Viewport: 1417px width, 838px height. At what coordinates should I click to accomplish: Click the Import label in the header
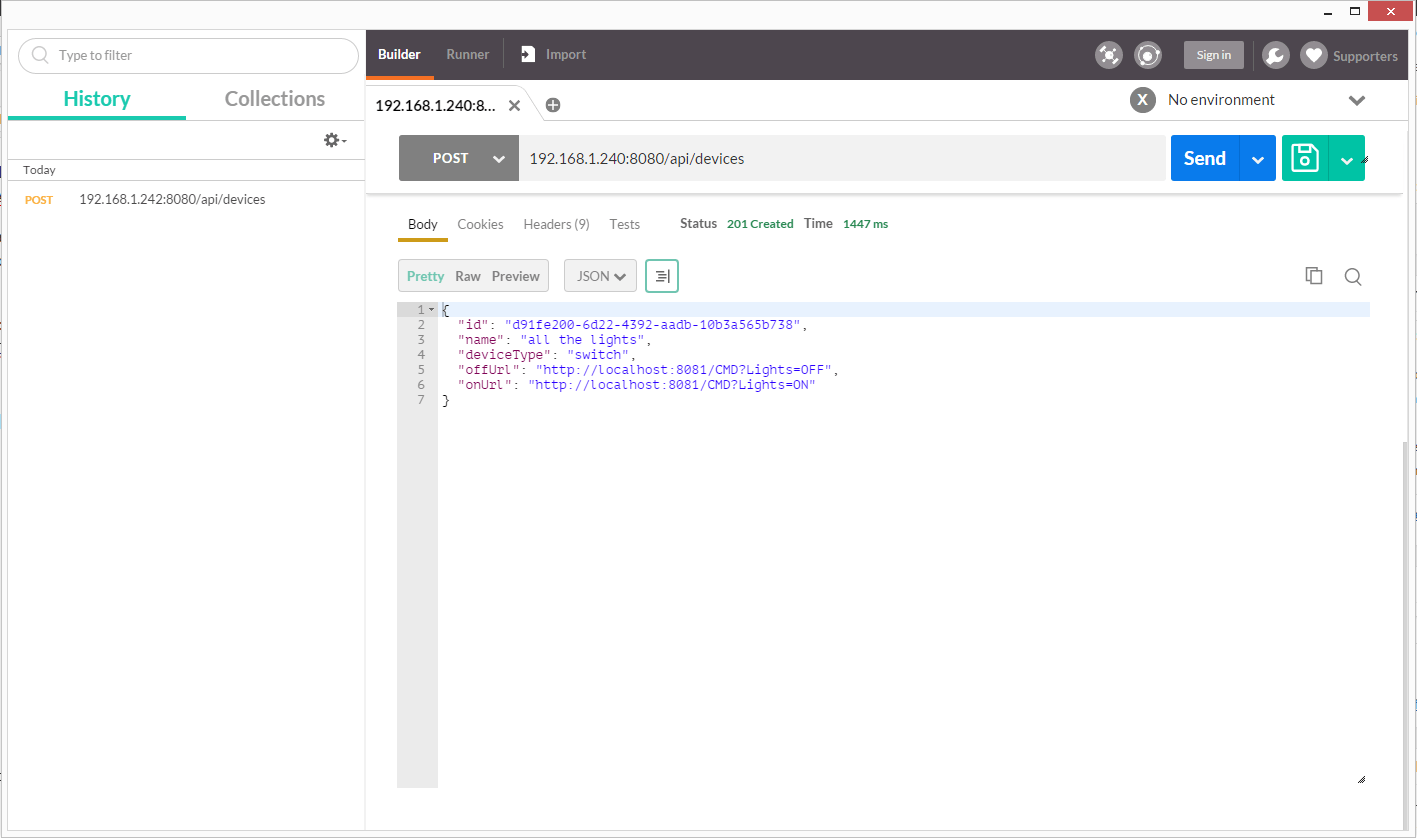(566, 55)
